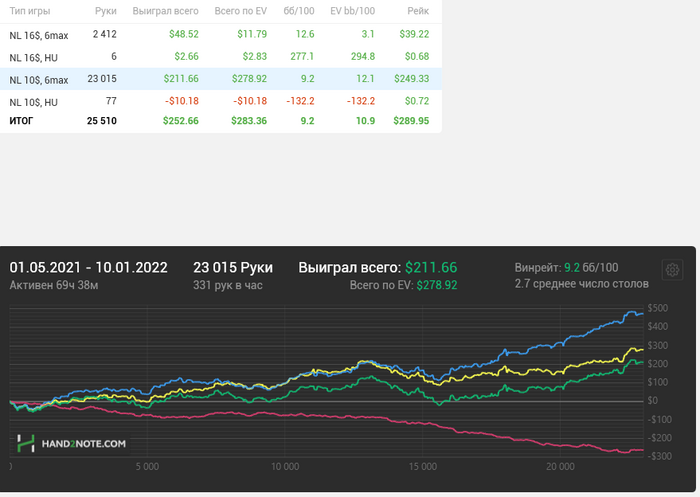Click the date range 01.05.2021 - 10.01.2022
700x497 pixels.
[88, 268]
